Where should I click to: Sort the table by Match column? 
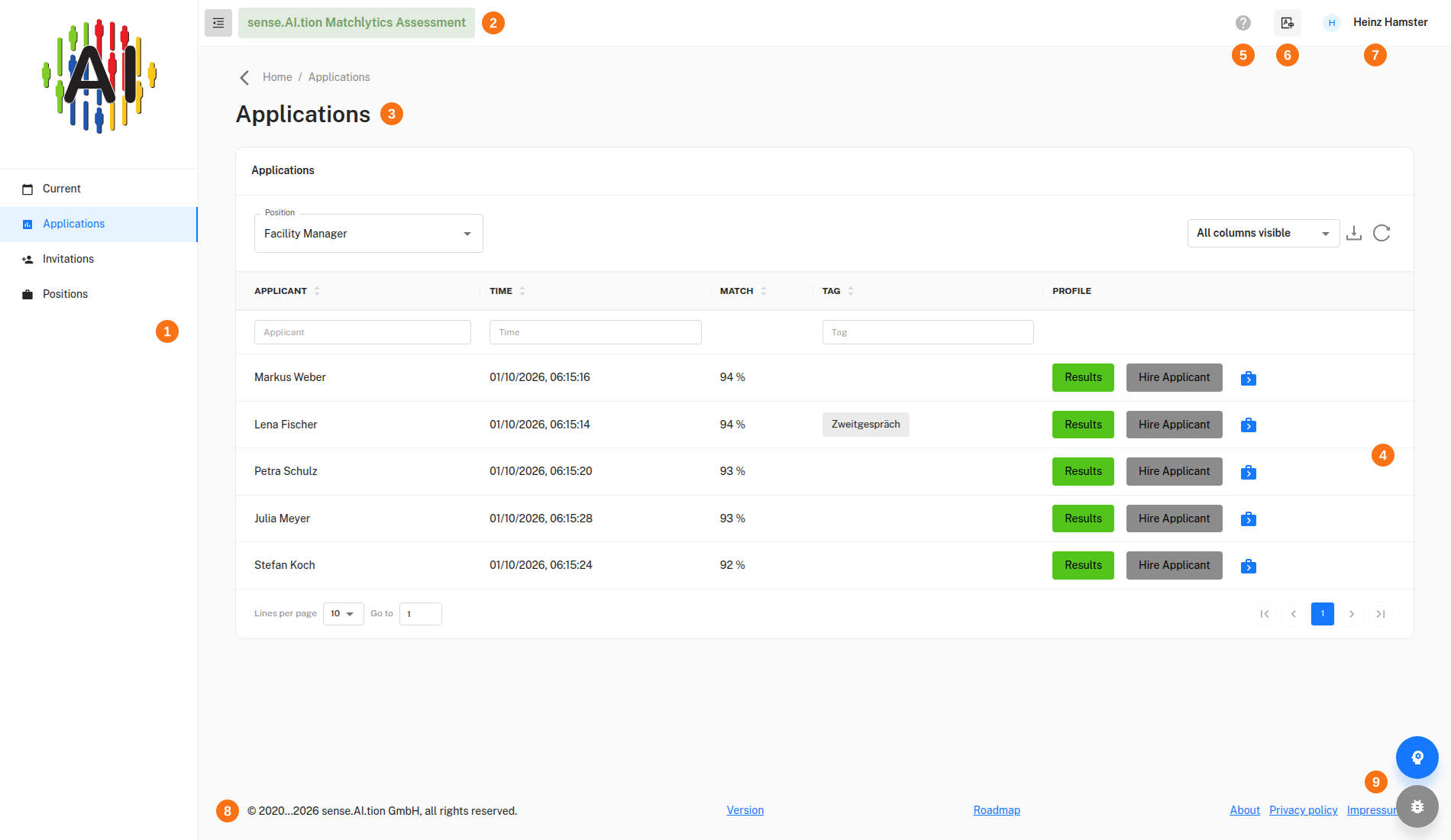[x=764, y=291]
